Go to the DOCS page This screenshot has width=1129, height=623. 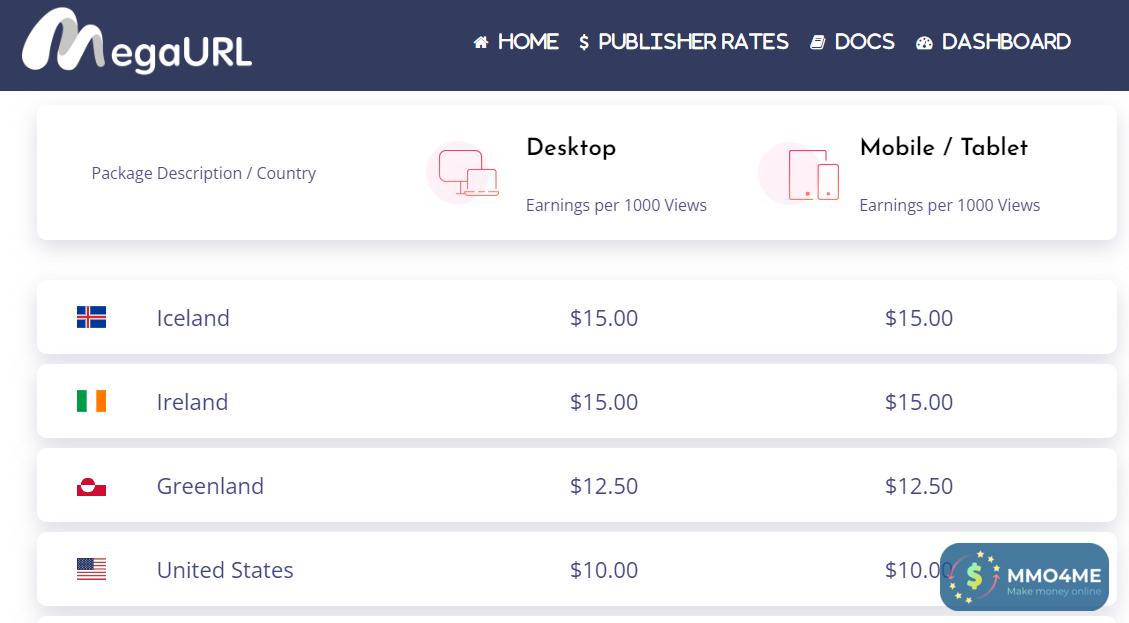(x=853, y=42)
